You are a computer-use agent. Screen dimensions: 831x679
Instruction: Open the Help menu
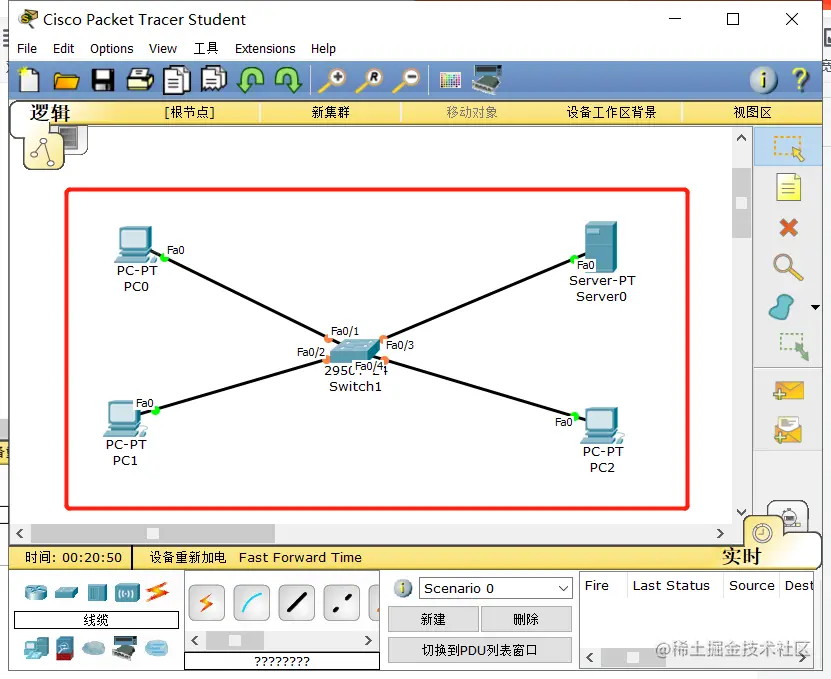[x=323, y=49]
